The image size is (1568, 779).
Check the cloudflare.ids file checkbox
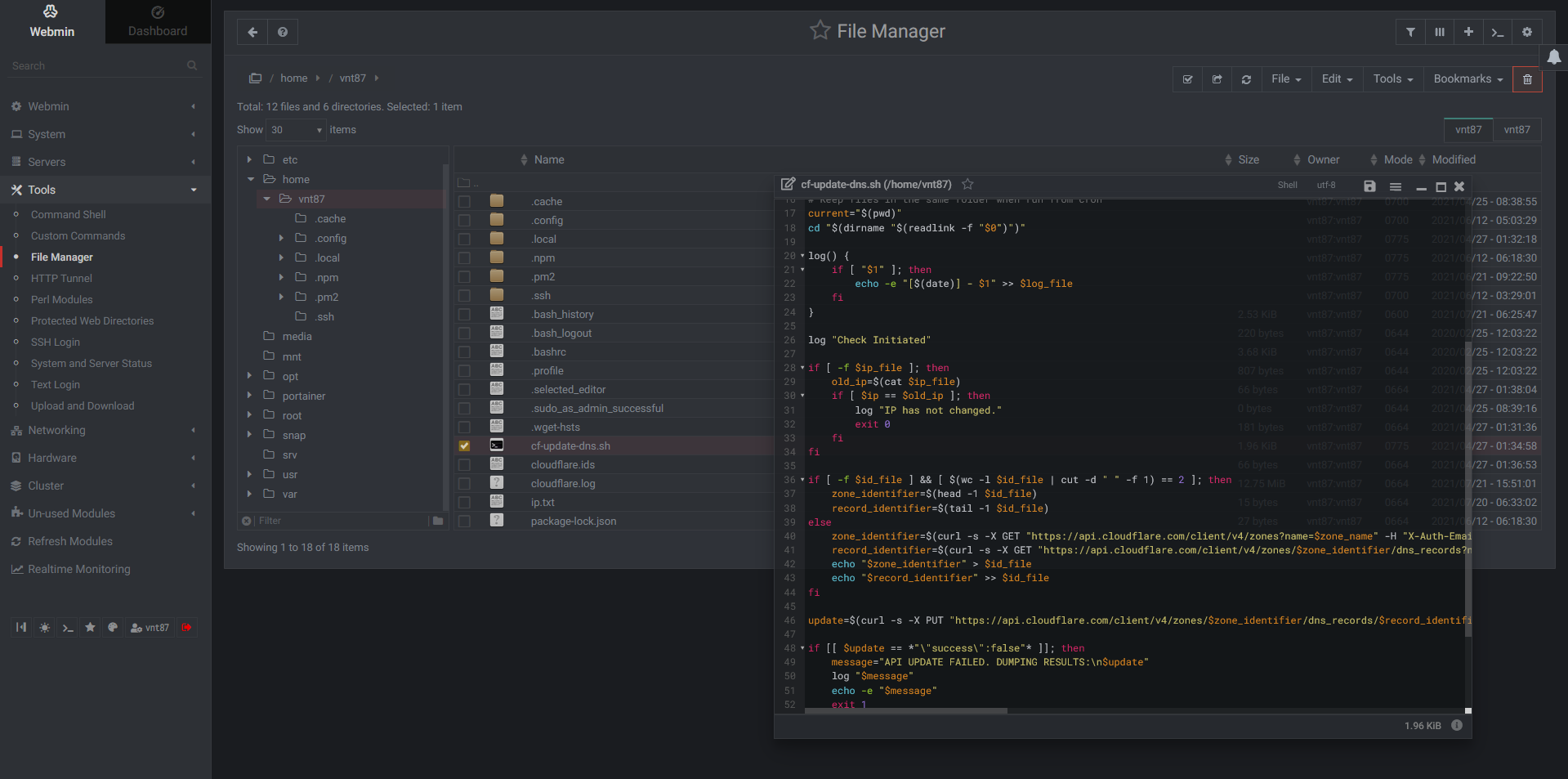[464, 465]
